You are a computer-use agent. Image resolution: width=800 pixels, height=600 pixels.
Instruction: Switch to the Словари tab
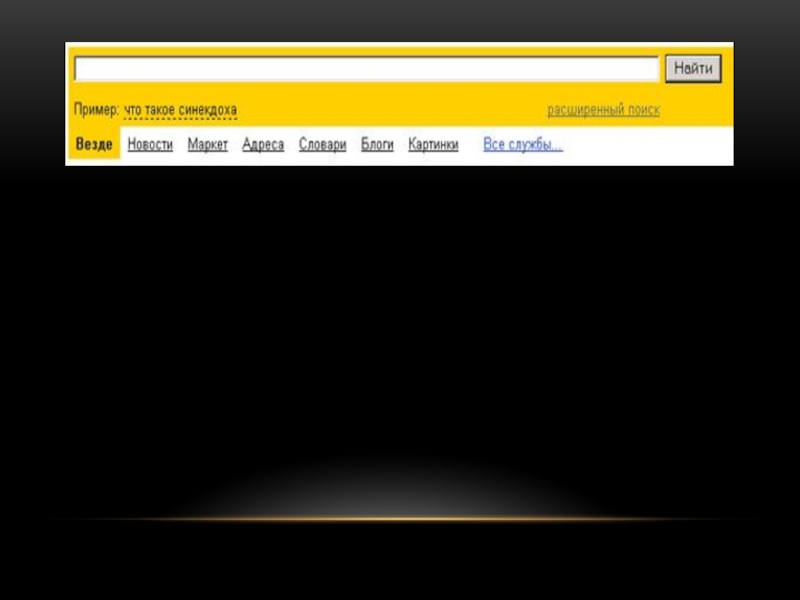coord(322,144)
